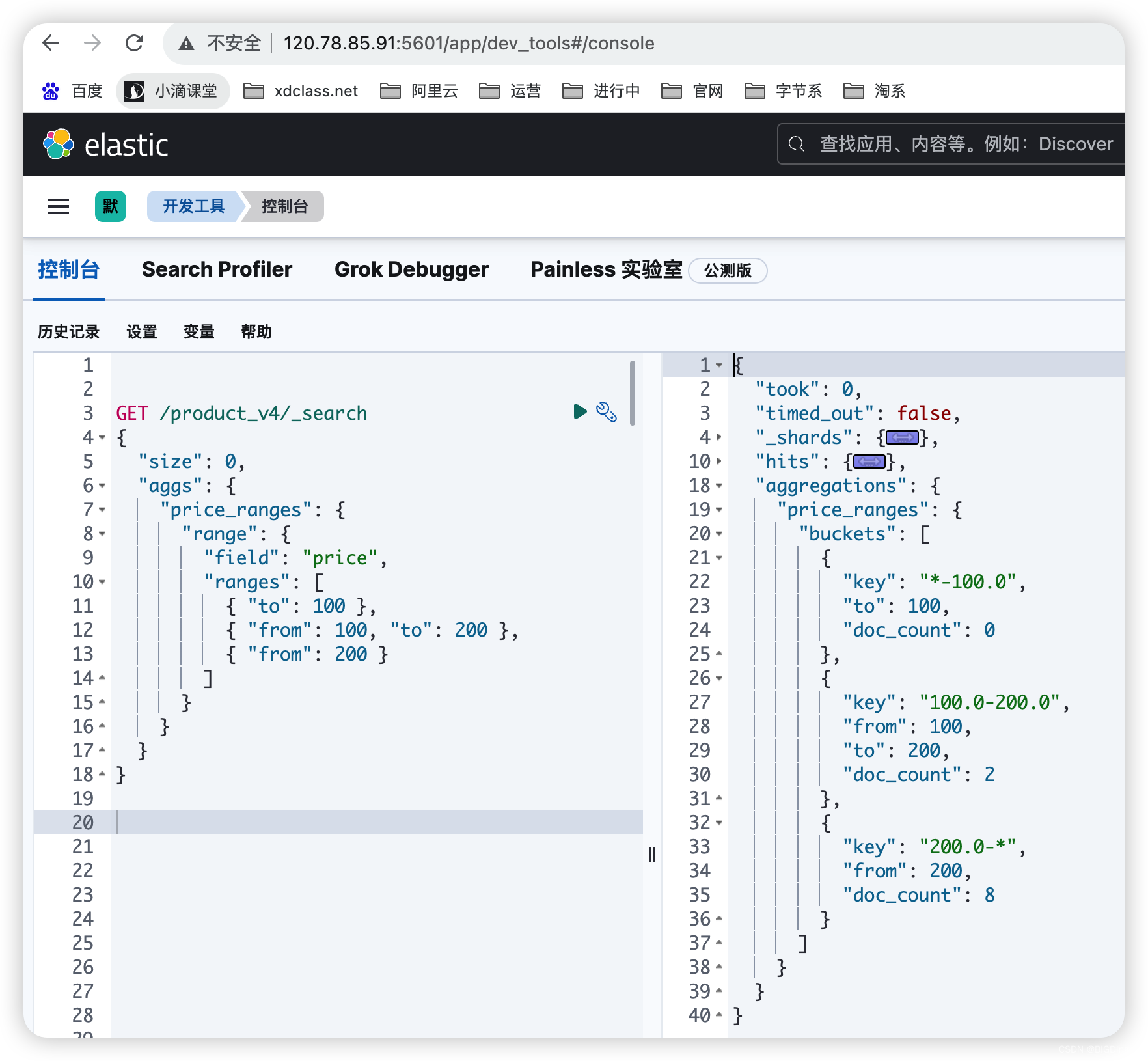Click the key "100.0-200.0" response line
Viewport: 1148px width, 1061px height.
coord(956,702)
